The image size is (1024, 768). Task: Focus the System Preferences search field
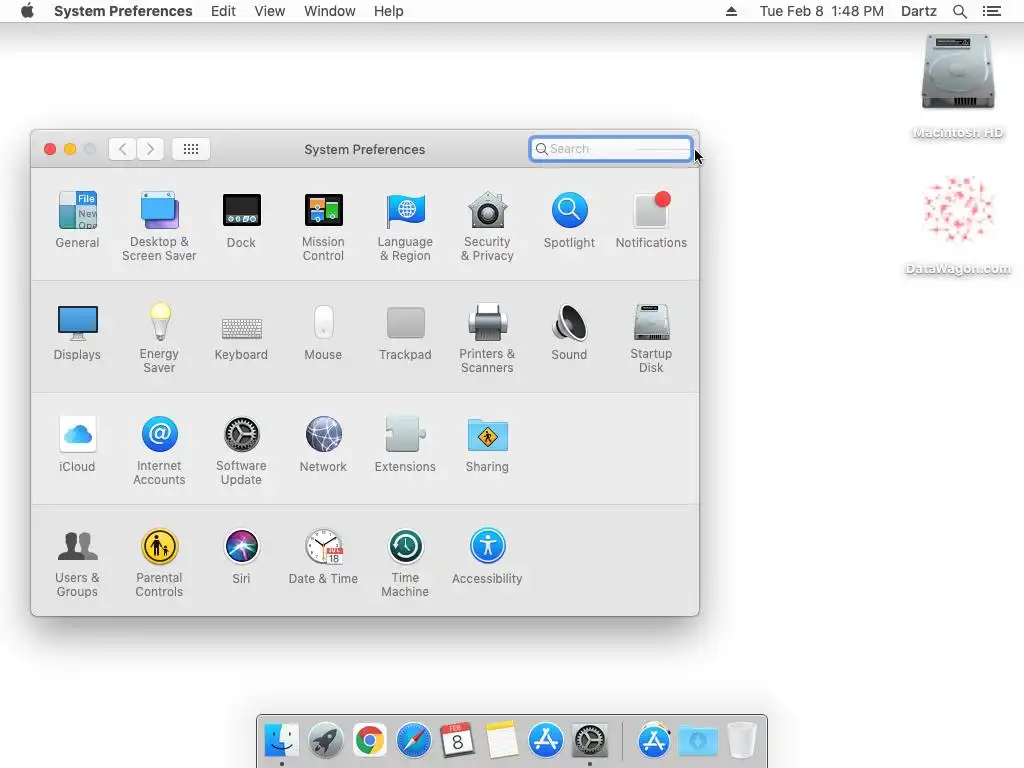(x=611, y=149)
